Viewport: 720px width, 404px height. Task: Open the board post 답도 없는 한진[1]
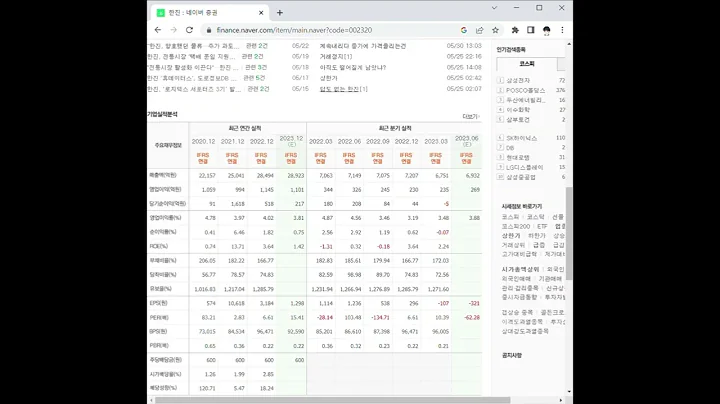pos(343,89)
